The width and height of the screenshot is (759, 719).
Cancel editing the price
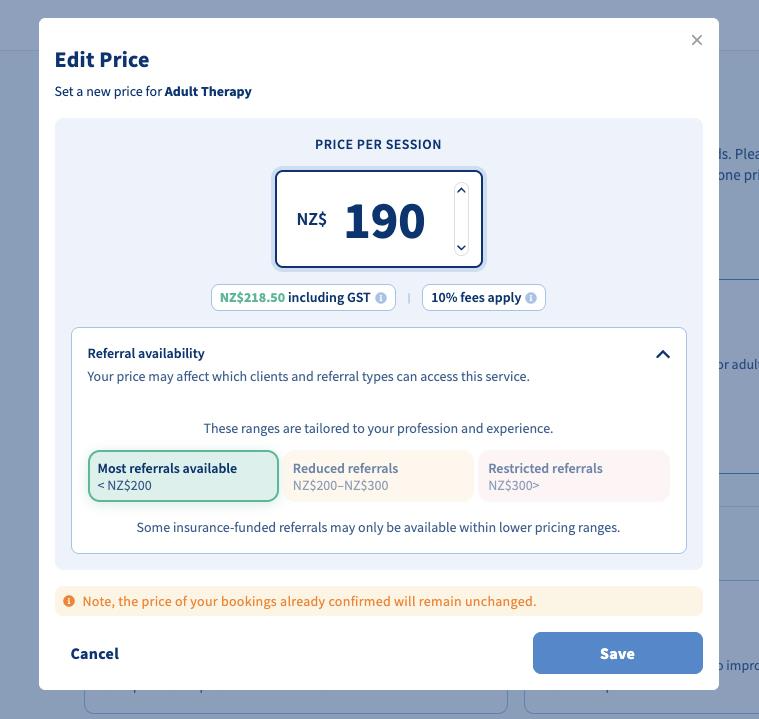pos(95,654)
